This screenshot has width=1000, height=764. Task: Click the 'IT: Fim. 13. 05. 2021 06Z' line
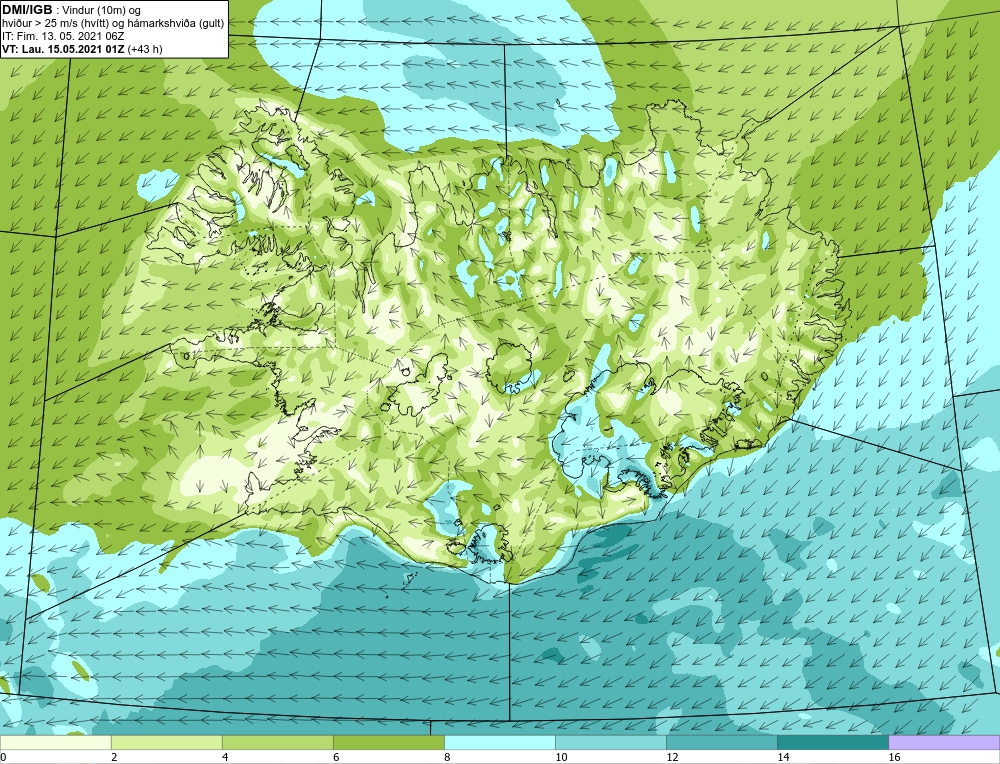pyautogui.click(x=63, y=36)
